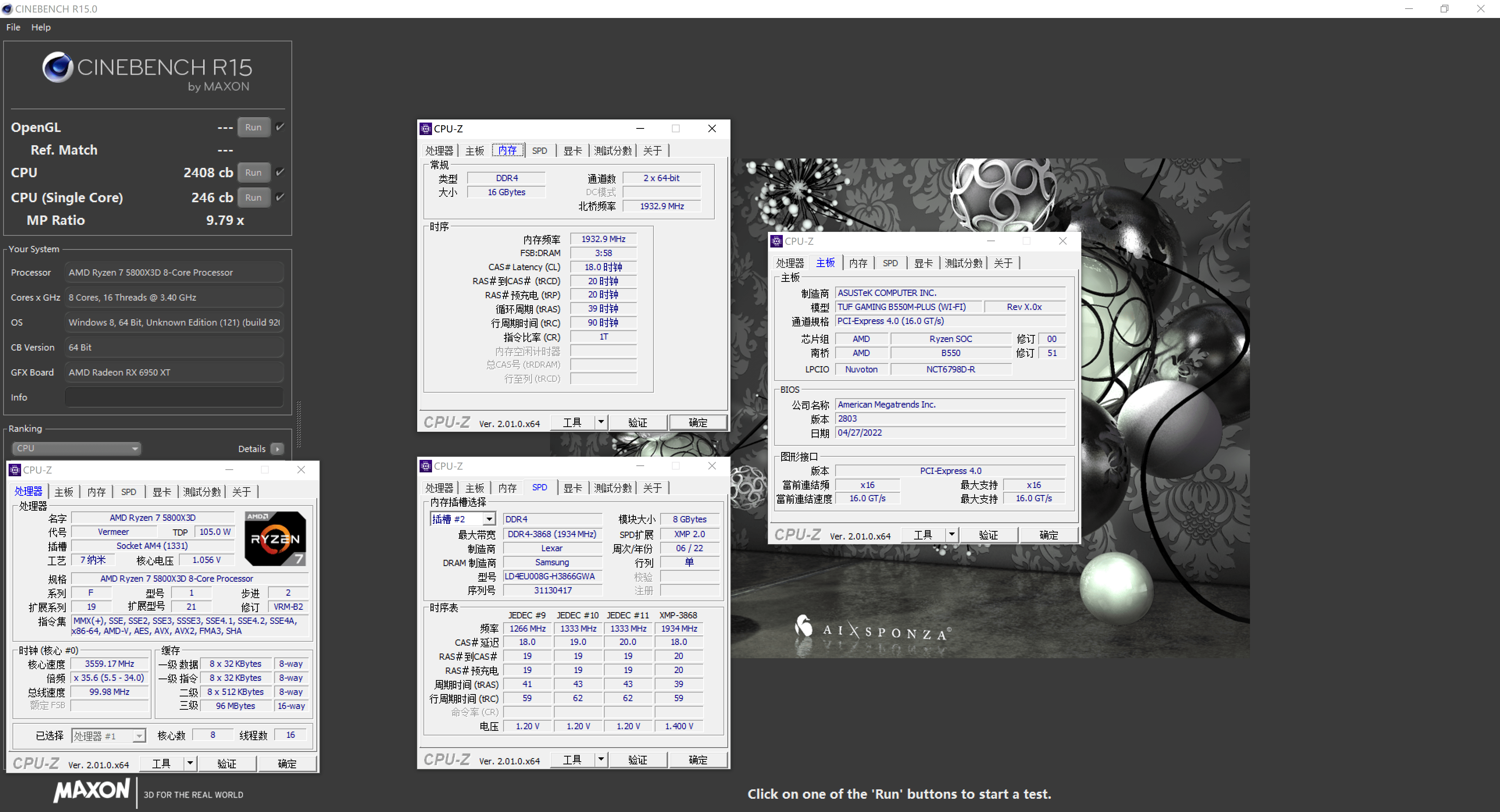
Task: Click 确定 in the mainboard CPU-Z window
Action: tap(1048, 535)
